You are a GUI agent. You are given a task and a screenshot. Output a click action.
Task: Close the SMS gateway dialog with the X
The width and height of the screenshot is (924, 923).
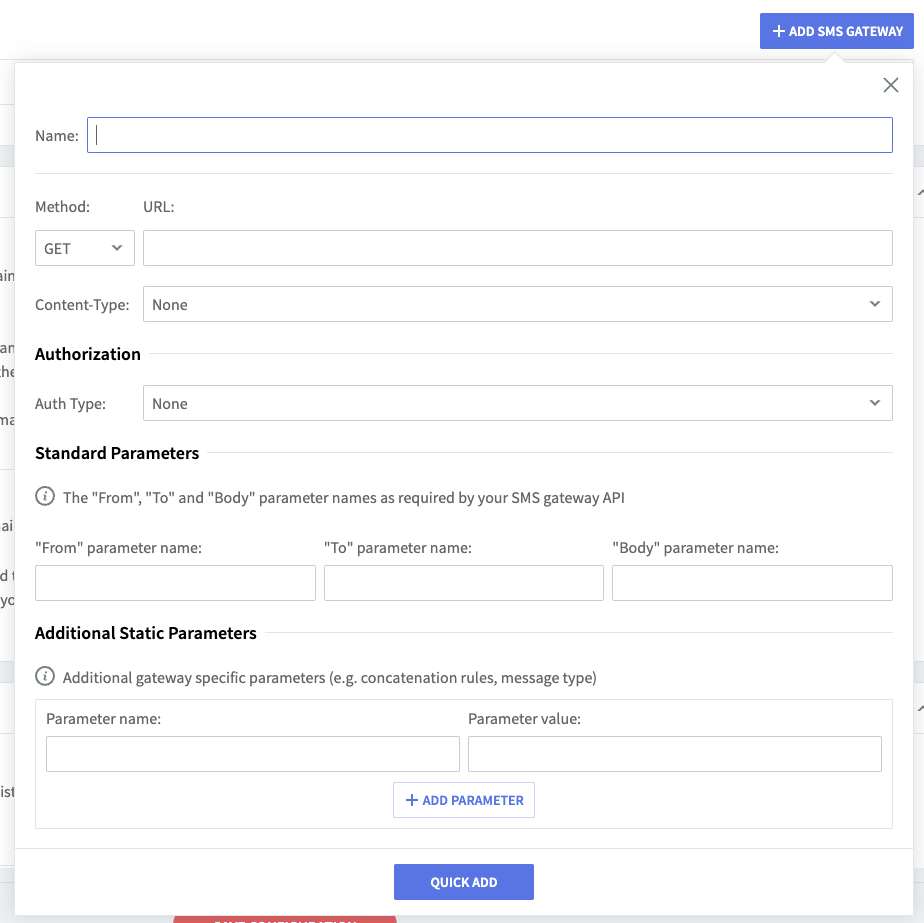(x=891, y=85)
